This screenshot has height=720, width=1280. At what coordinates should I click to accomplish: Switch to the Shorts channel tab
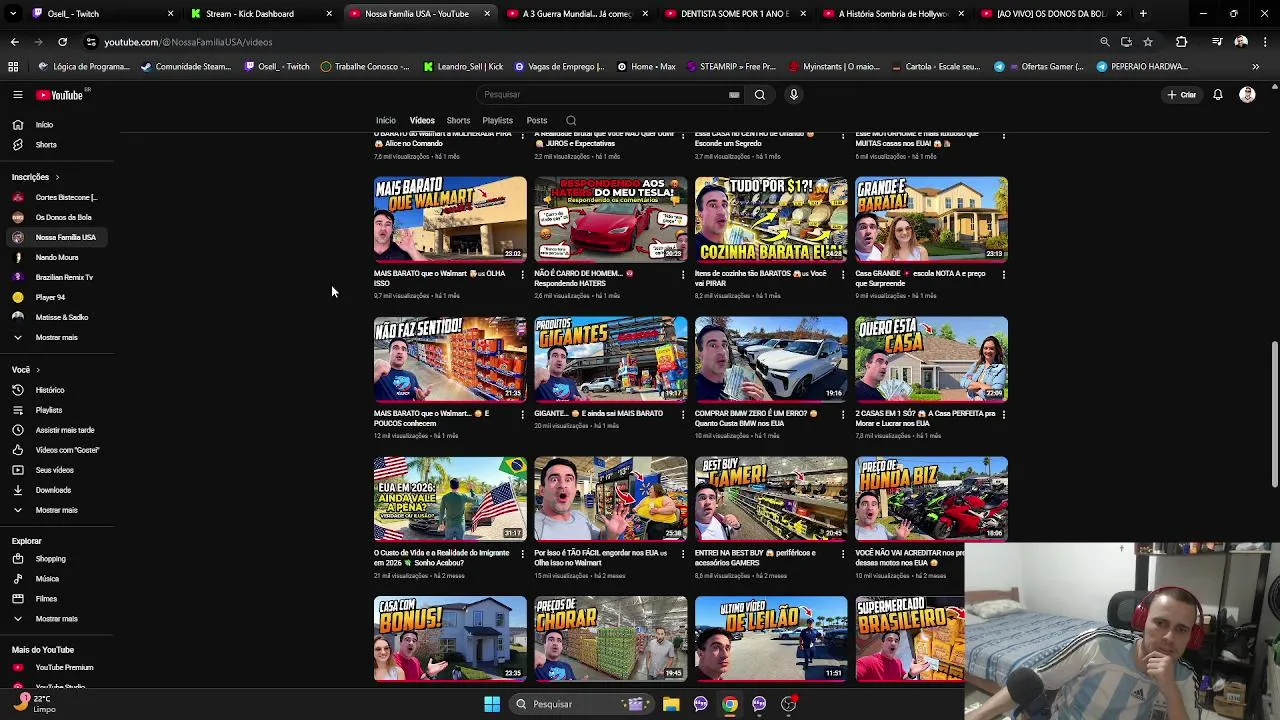tap(458, 121)
